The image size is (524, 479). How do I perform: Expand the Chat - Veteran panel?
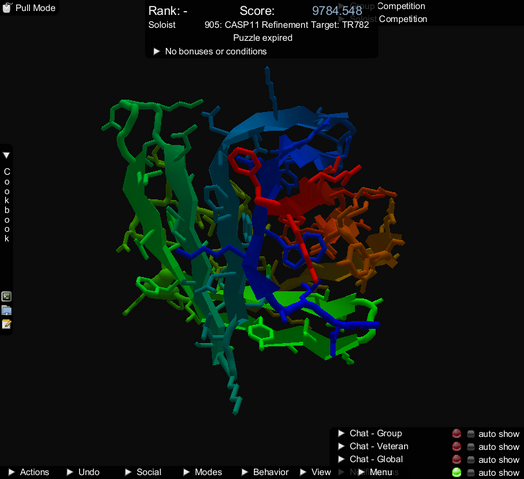point(341,446)
